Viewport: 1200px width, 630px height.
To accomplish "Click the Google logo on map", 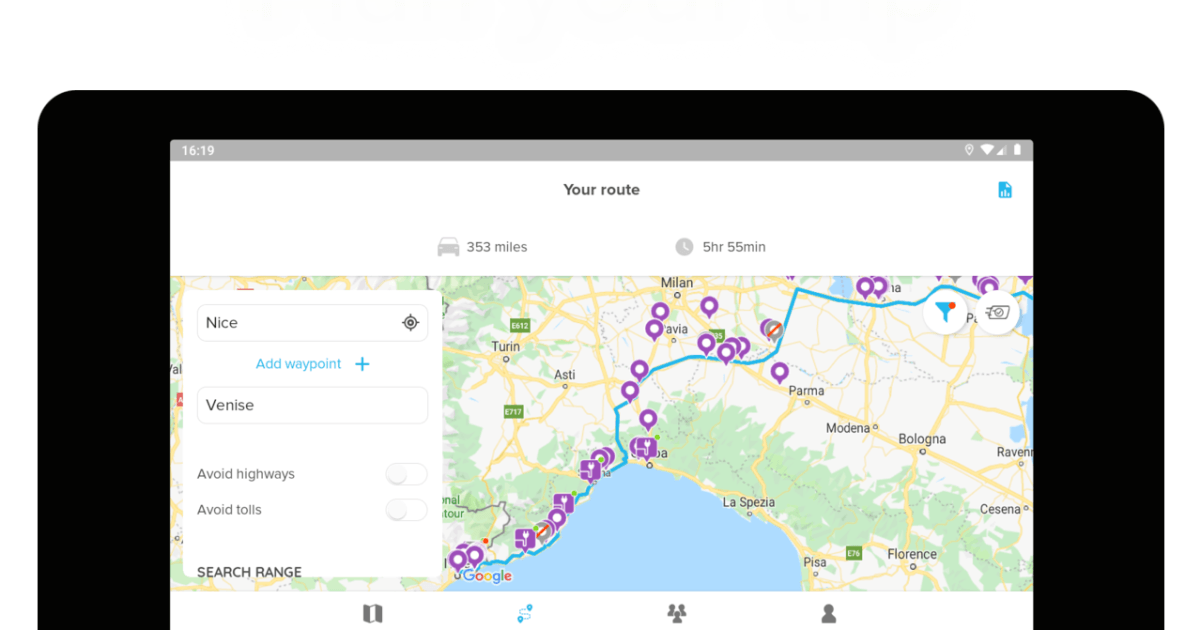I will point(487,576).
